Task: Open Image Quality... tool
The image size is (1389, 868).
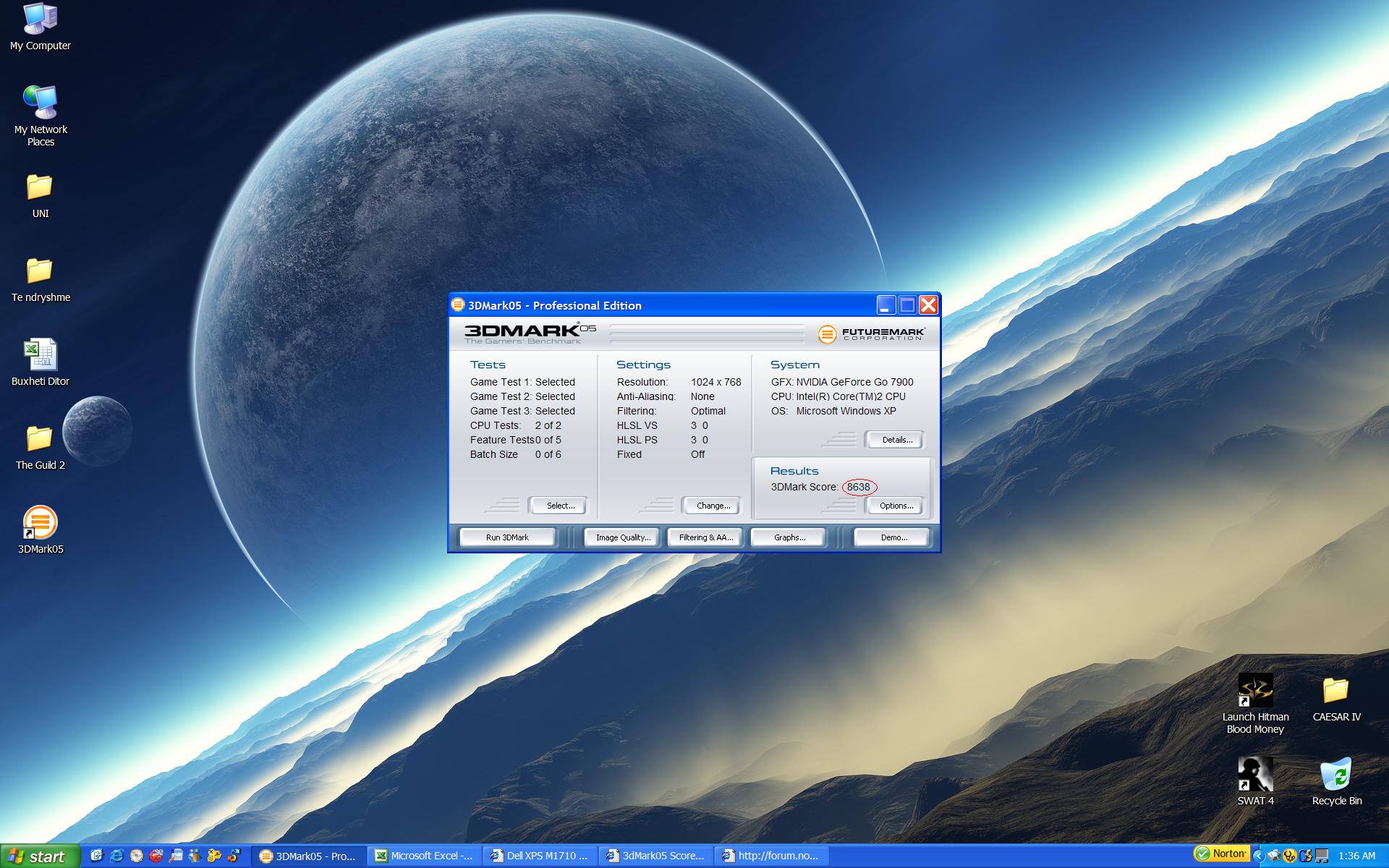Action: (x=622, y=537)
